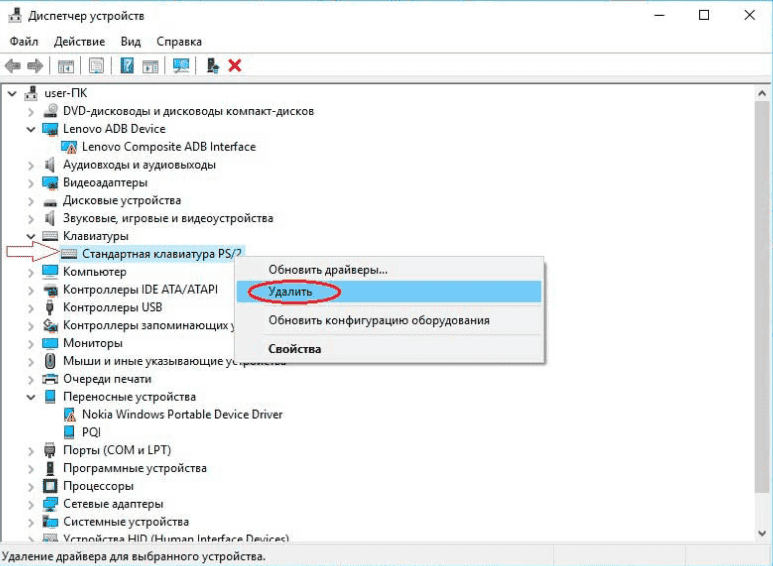Maximize the Диспетчер устройств window
The height and width of the screenshot is (566, 773).
pos(704,15)
